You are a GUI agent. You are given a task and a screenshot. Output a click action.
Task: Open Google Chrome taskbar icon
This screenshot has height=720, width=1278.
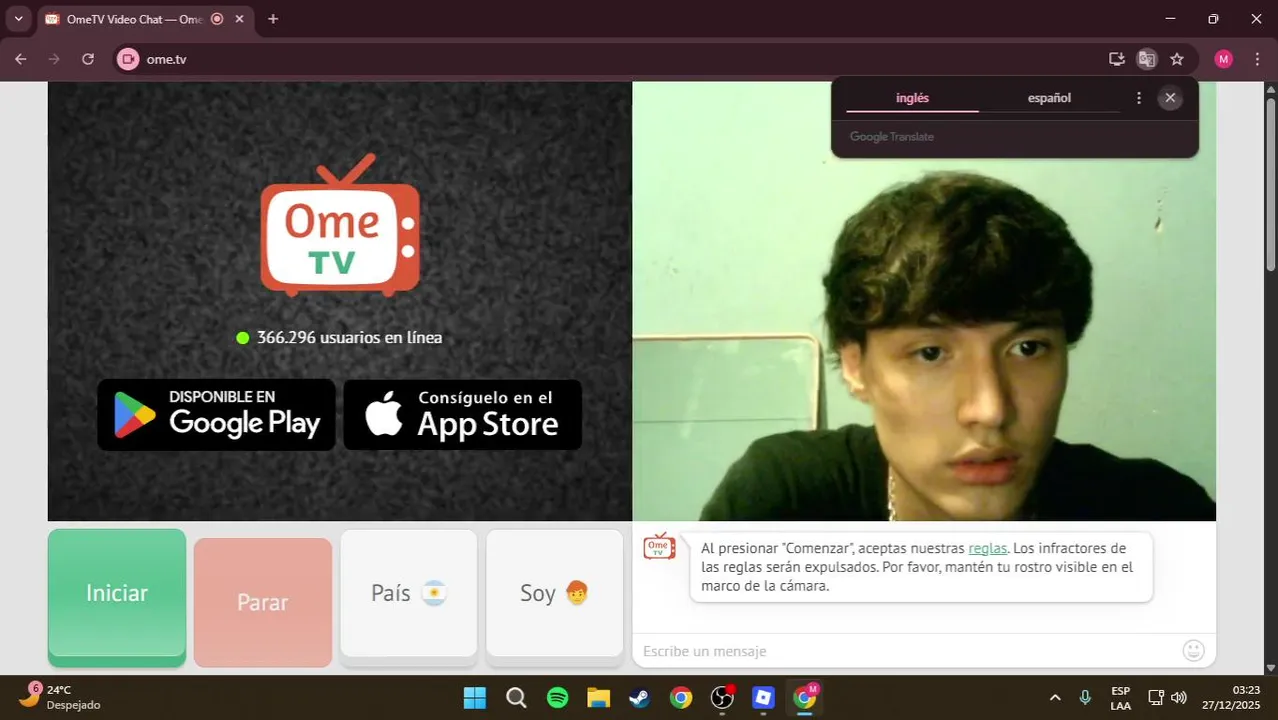coord(681,698)
